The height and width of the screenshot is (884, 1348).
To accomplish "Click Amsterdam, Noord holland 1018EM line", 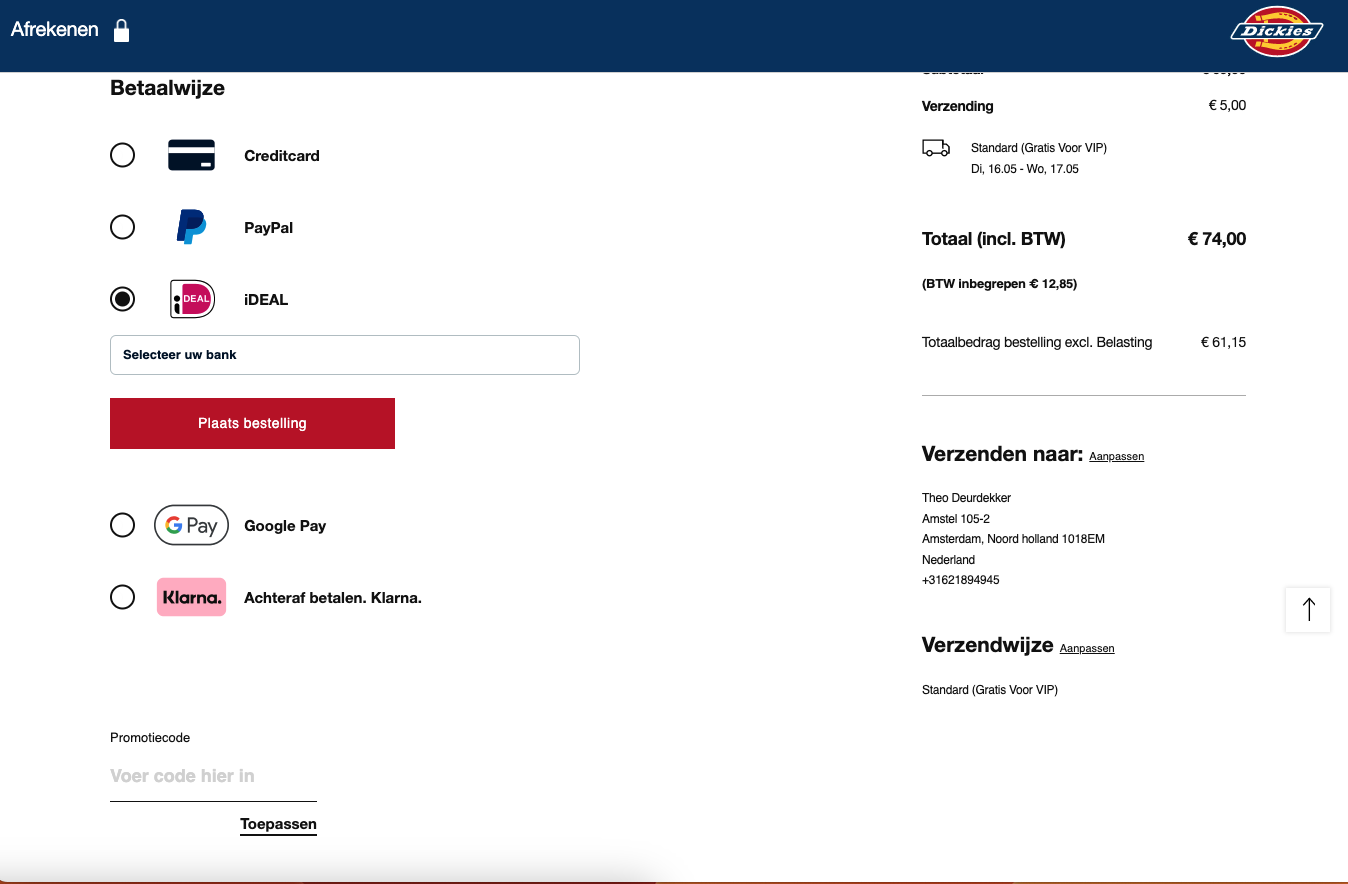I will tap(1014, 539).
